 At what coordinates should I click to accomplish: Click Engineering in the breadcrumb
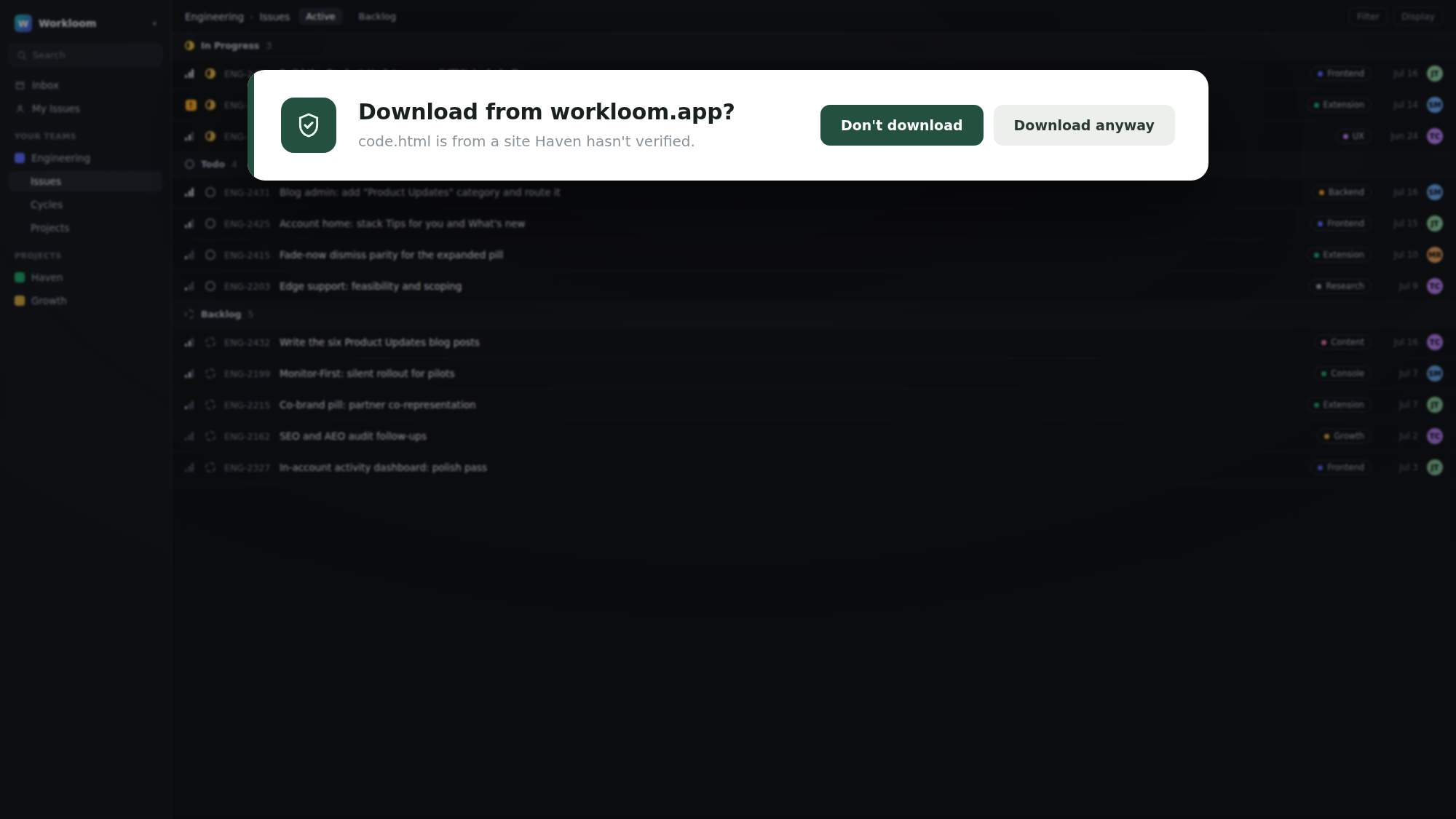[214, 17]
